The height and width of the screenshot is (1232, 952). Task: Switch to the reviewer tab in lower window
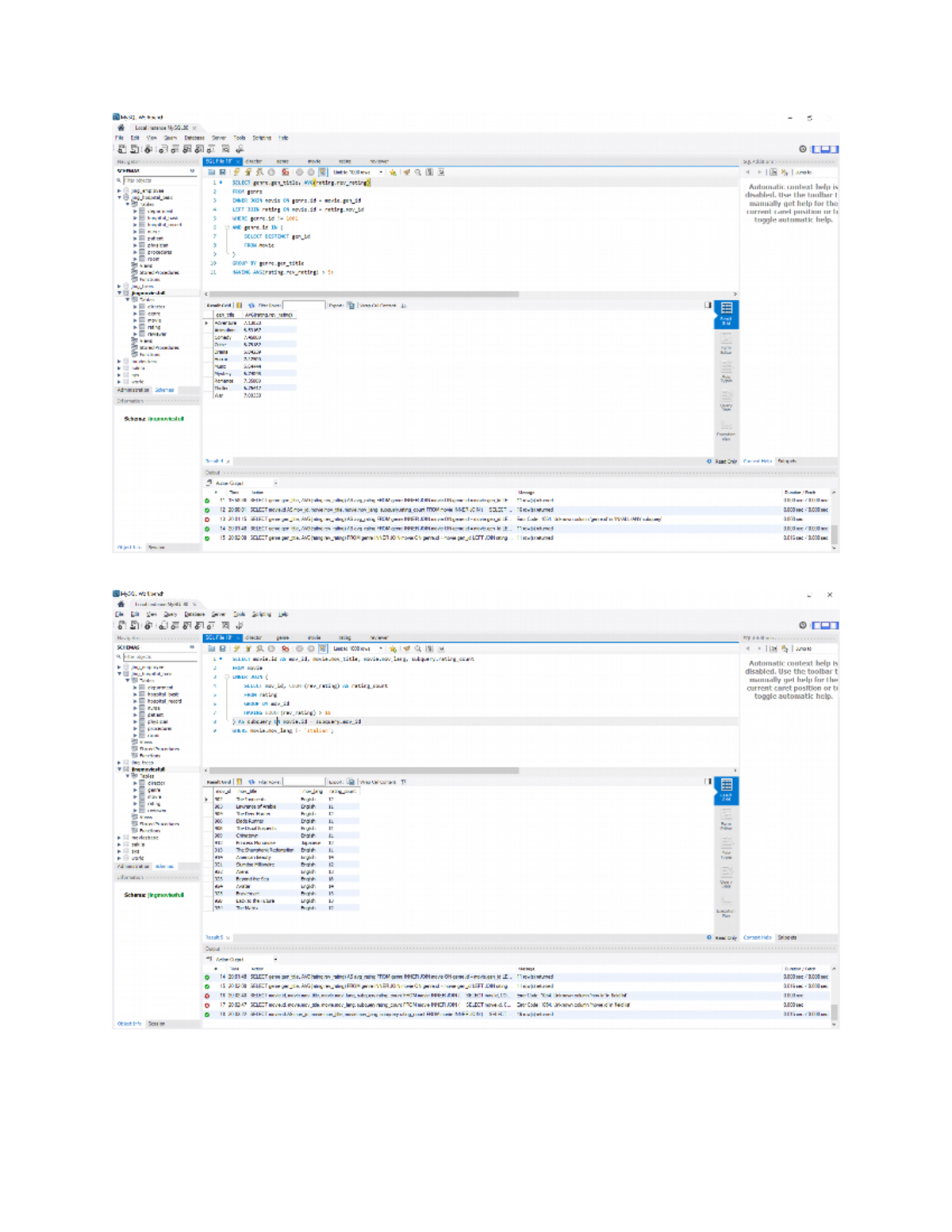[379, 638]
